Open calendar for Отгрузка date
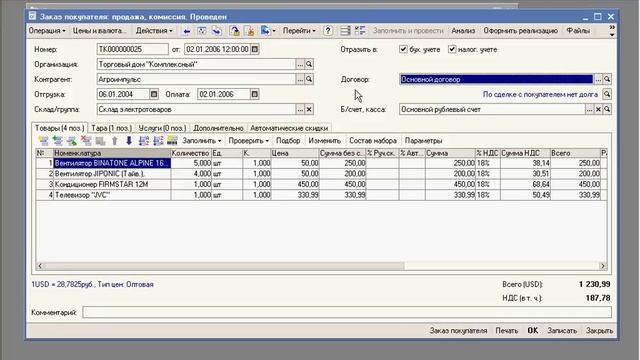This screenshot has width=640, height=360. (x=154, y=94)
